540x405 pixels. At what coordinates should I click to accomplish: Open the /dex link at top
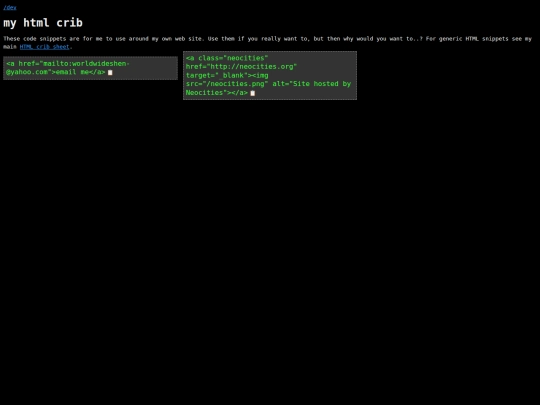pos(10,8)
